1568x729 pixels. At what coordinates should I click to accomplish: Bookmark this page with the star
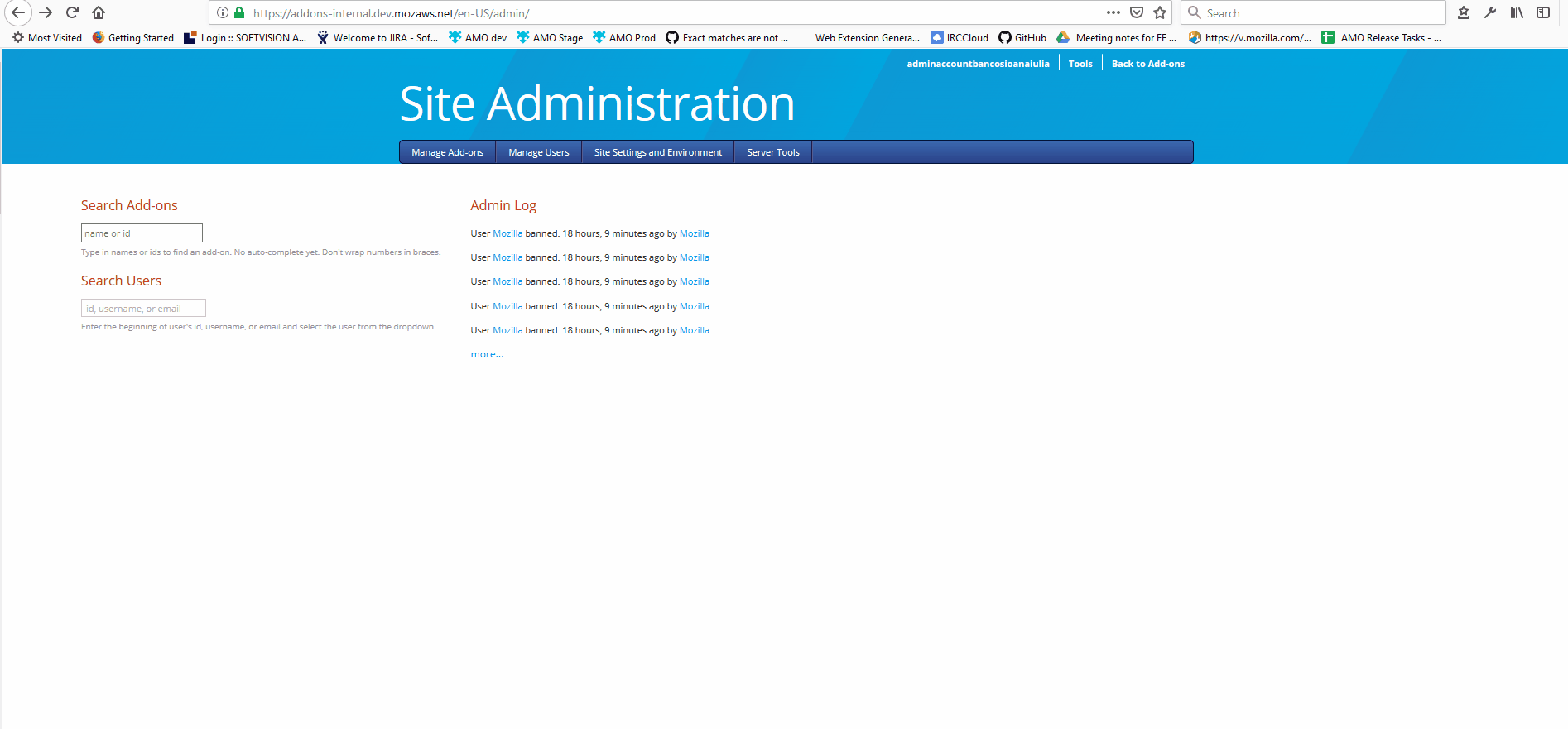[x=1160, y=12]
